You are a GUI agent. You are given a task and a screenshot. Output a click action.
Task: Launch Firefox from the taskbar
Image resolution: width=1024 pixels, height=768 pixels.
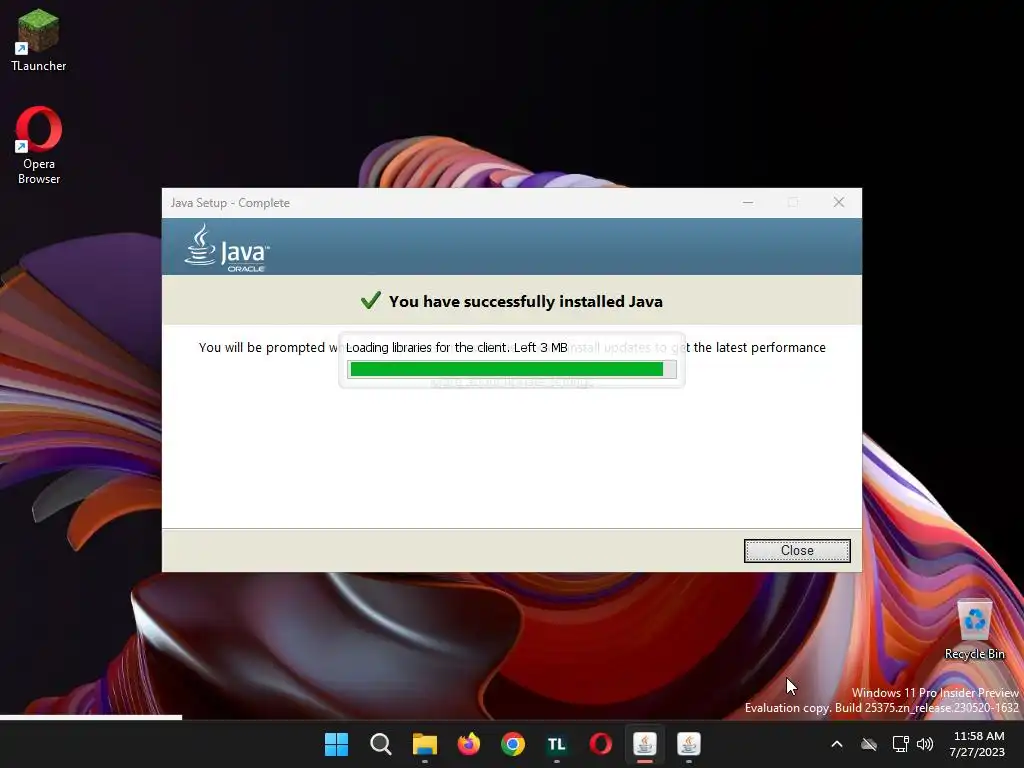pos(468,744)
